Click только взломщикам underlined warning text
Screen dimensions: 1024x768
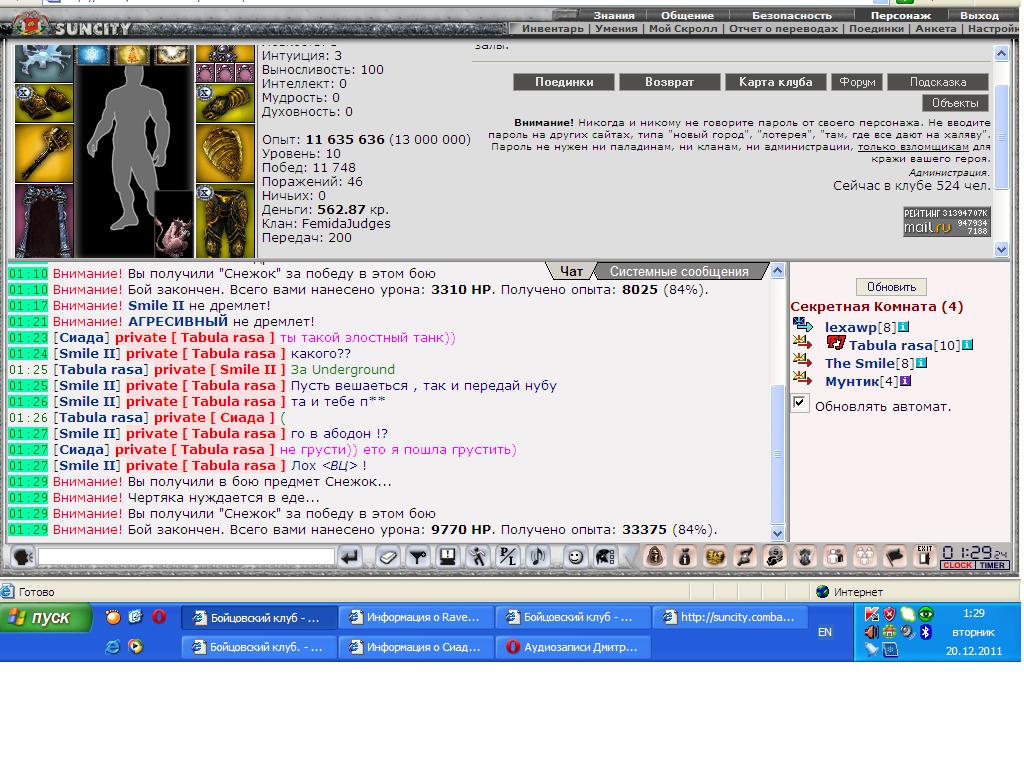[914, 146]
